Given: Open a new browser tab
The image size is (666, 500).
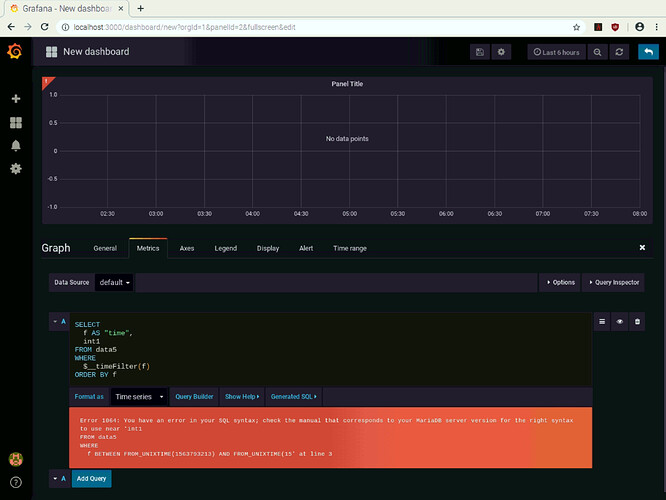Looking at the screenshot, I should (x=141, y=8).
